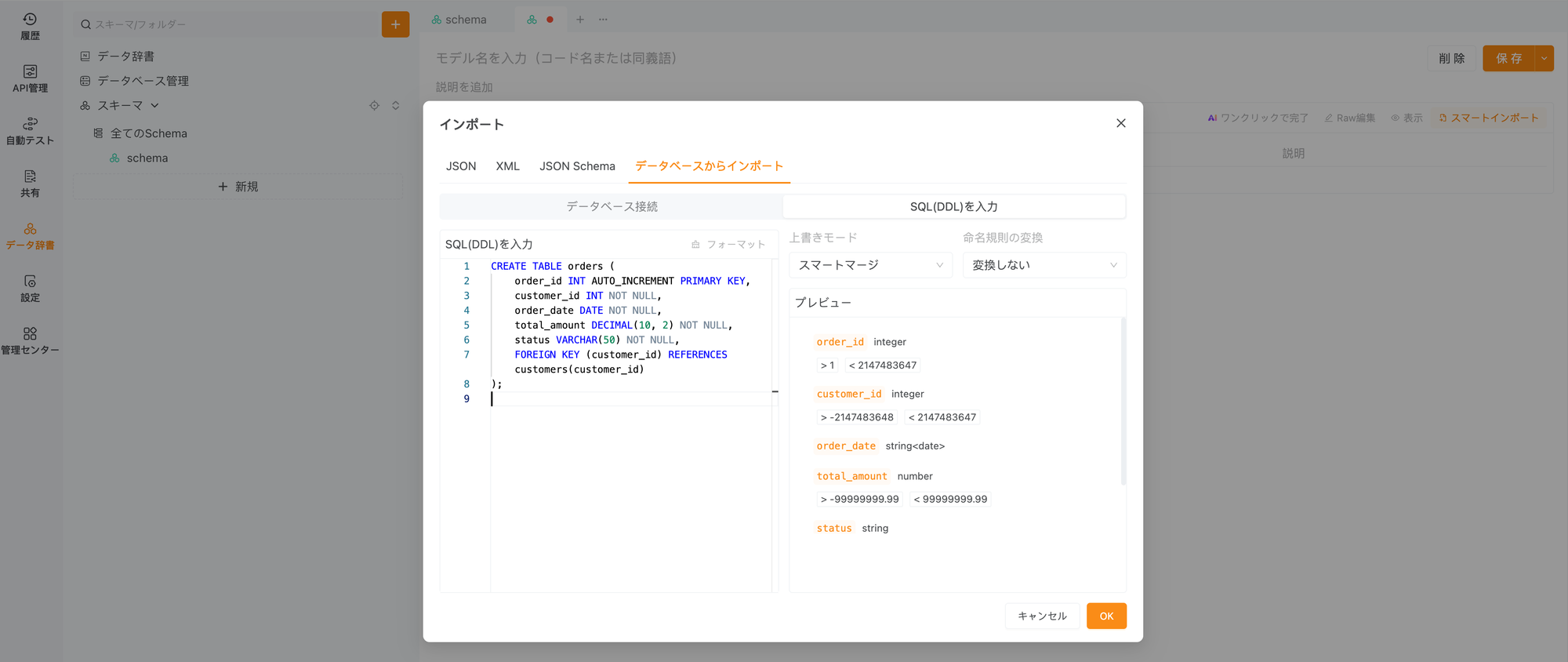
Task: Confirm import with the OK button
Action: click(1106, 617)
